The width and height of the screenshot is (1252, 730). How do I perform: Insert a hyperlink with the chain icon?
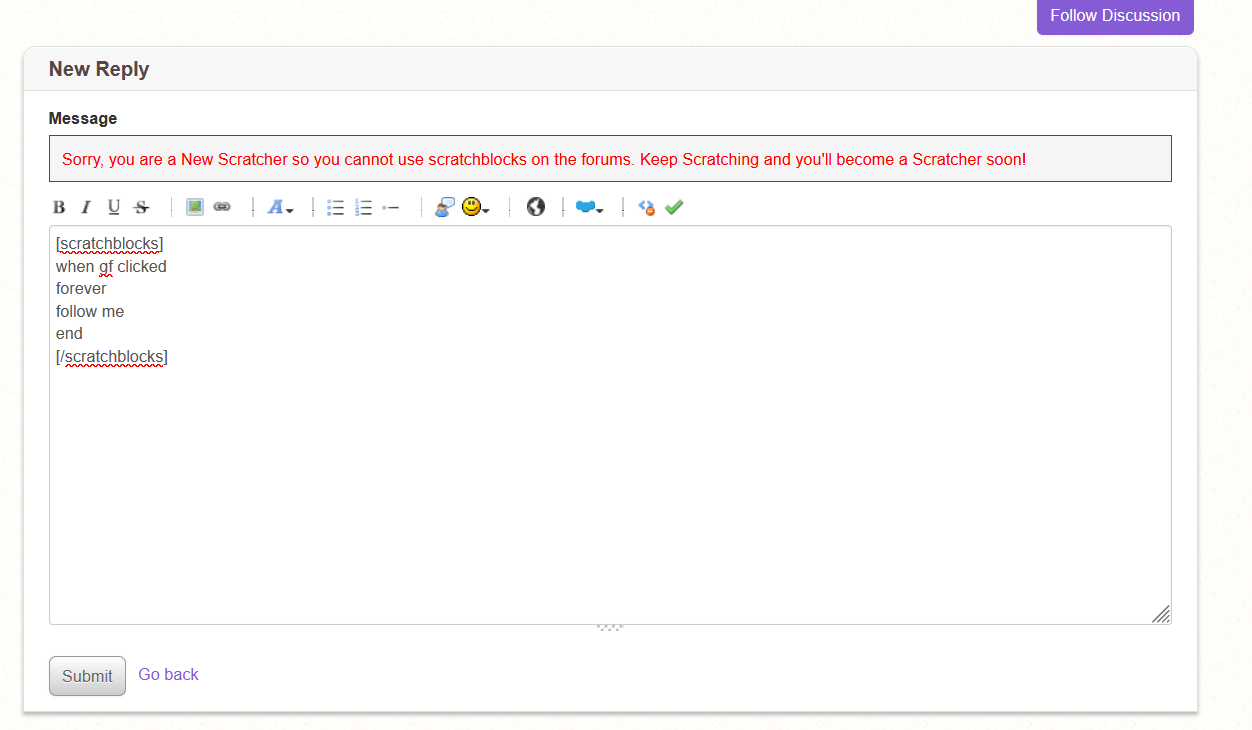222,207
